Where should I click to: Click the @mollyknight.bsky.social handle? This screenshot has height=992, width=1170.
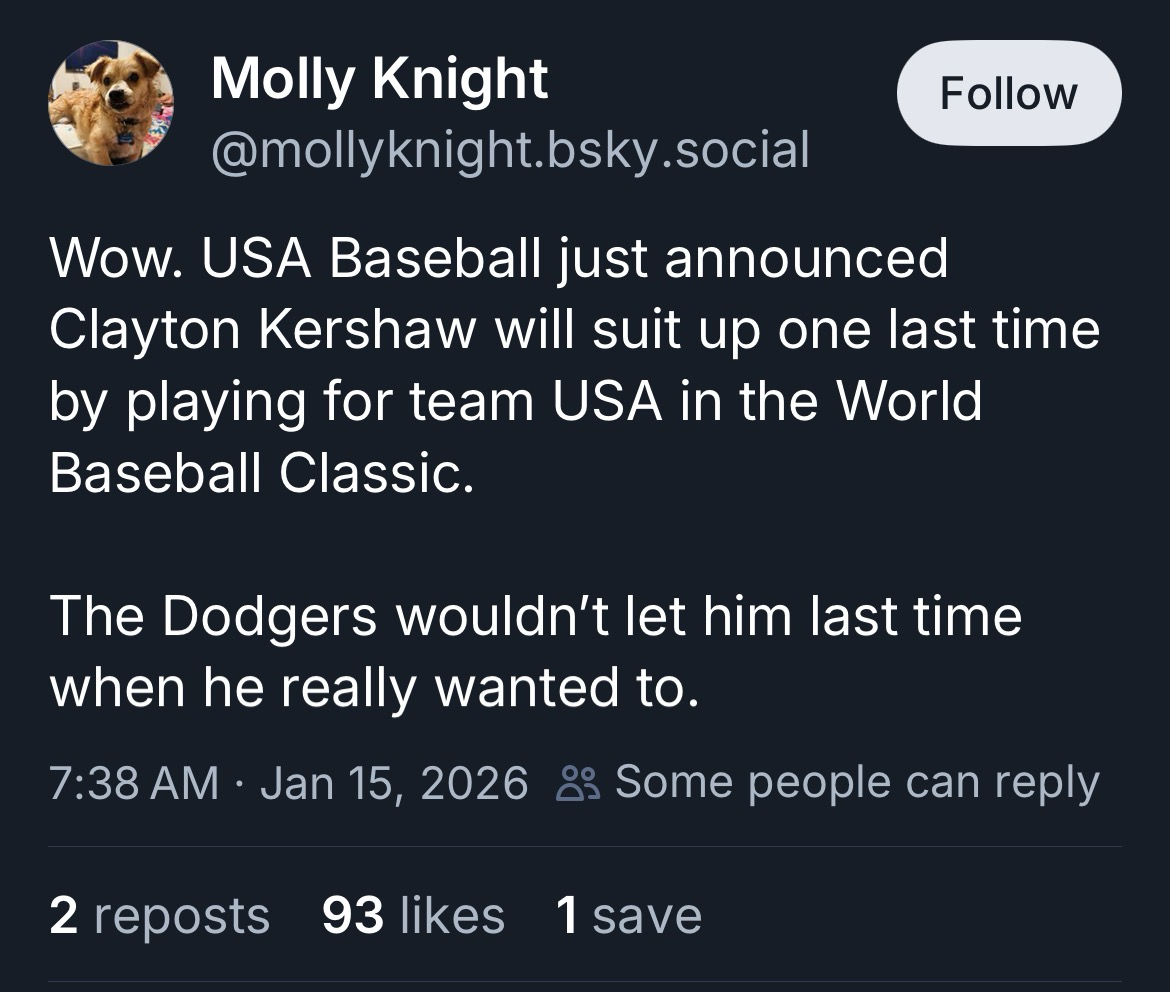tap(509, 150)
